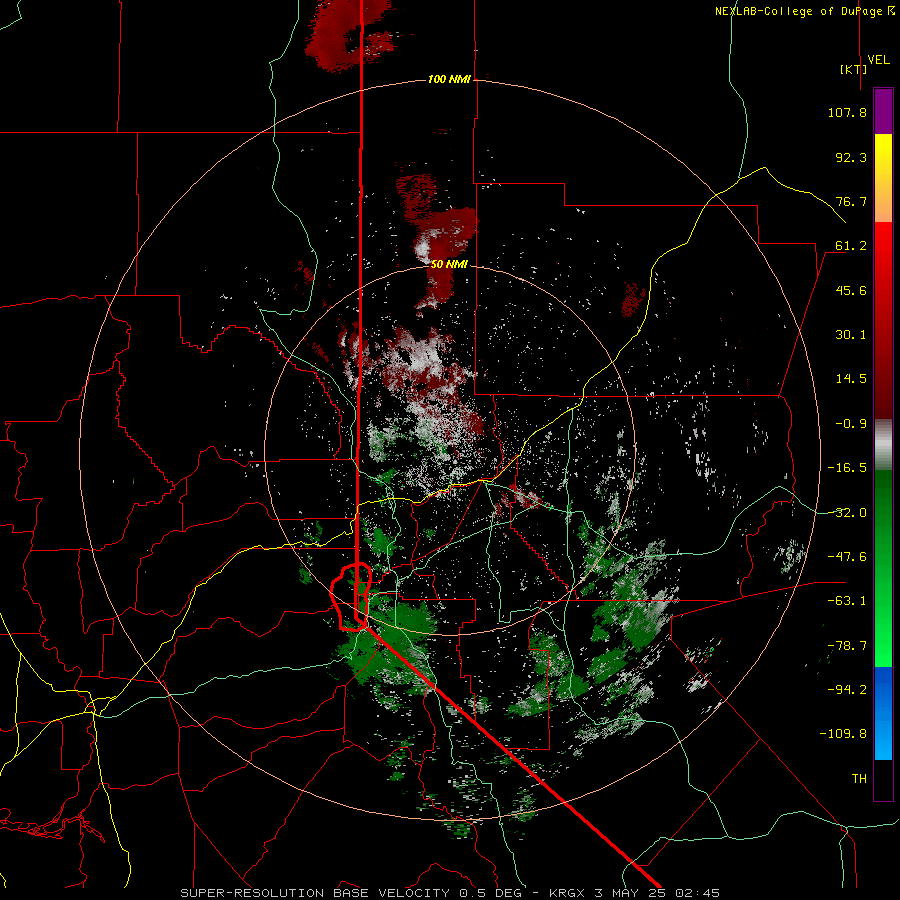Click the 14.5 legend value

[851, 379]
